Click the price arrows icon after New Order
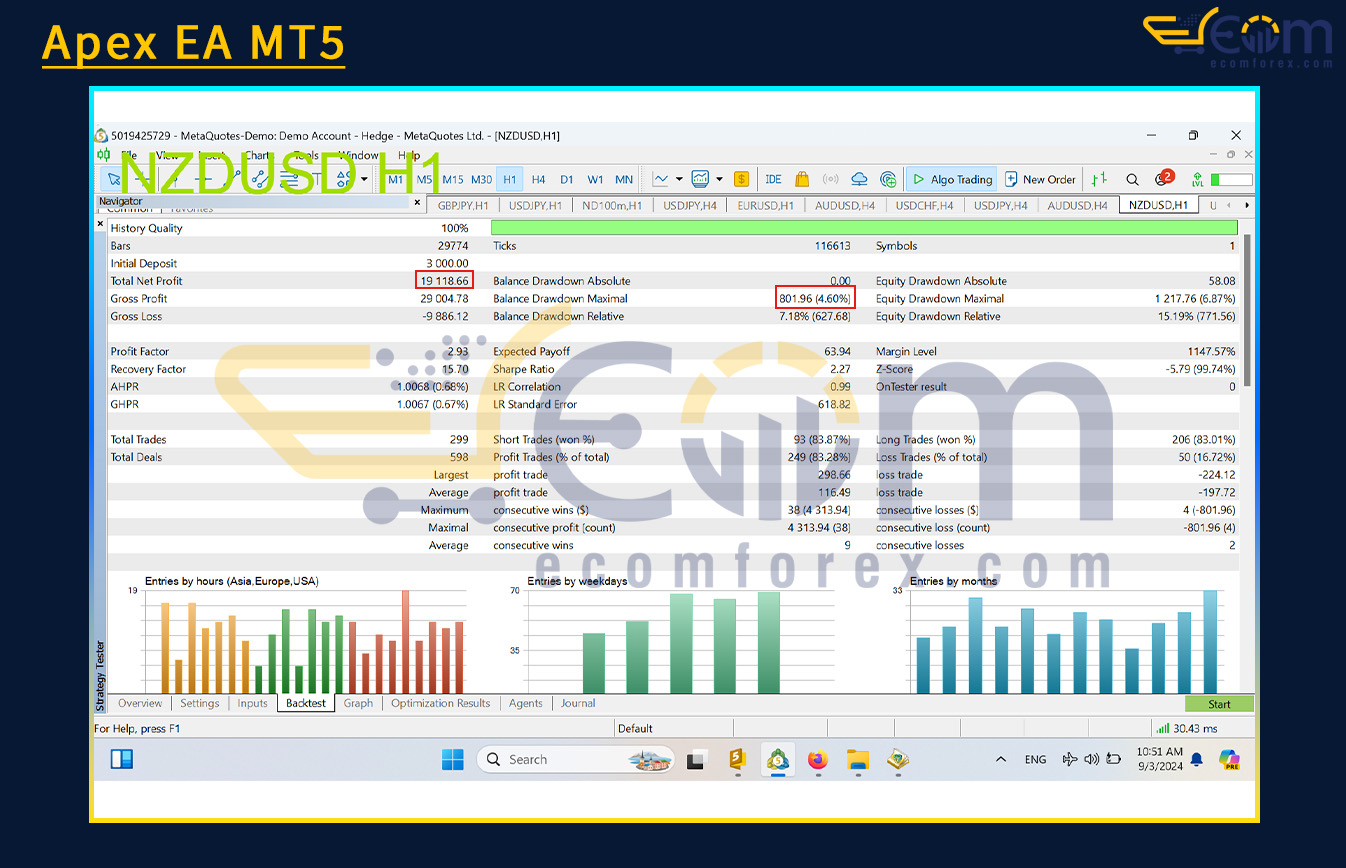Image resolution: width=1346 pixels, height=868 pixels. click(1100, 179)
